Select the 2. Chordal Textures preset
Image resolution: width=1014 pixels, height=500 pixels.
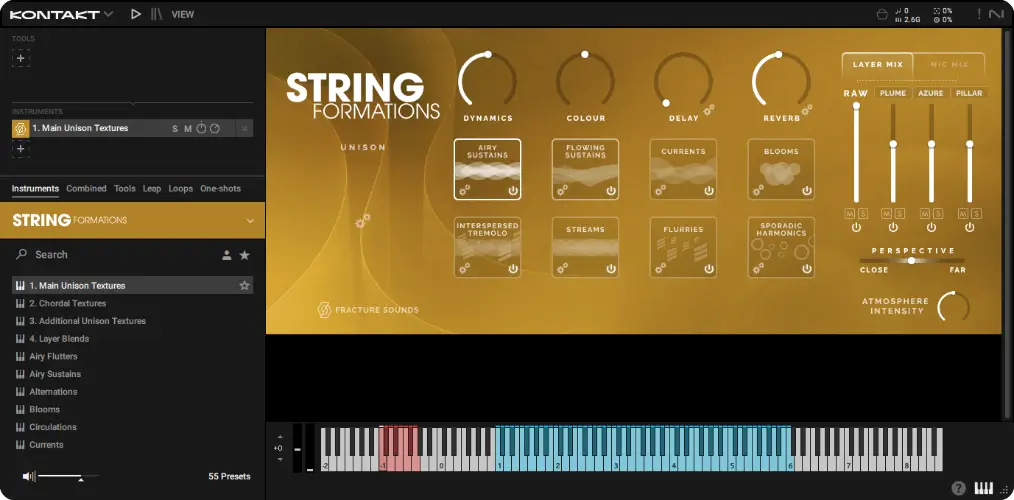pyautogui.click(x=132, y=303)
